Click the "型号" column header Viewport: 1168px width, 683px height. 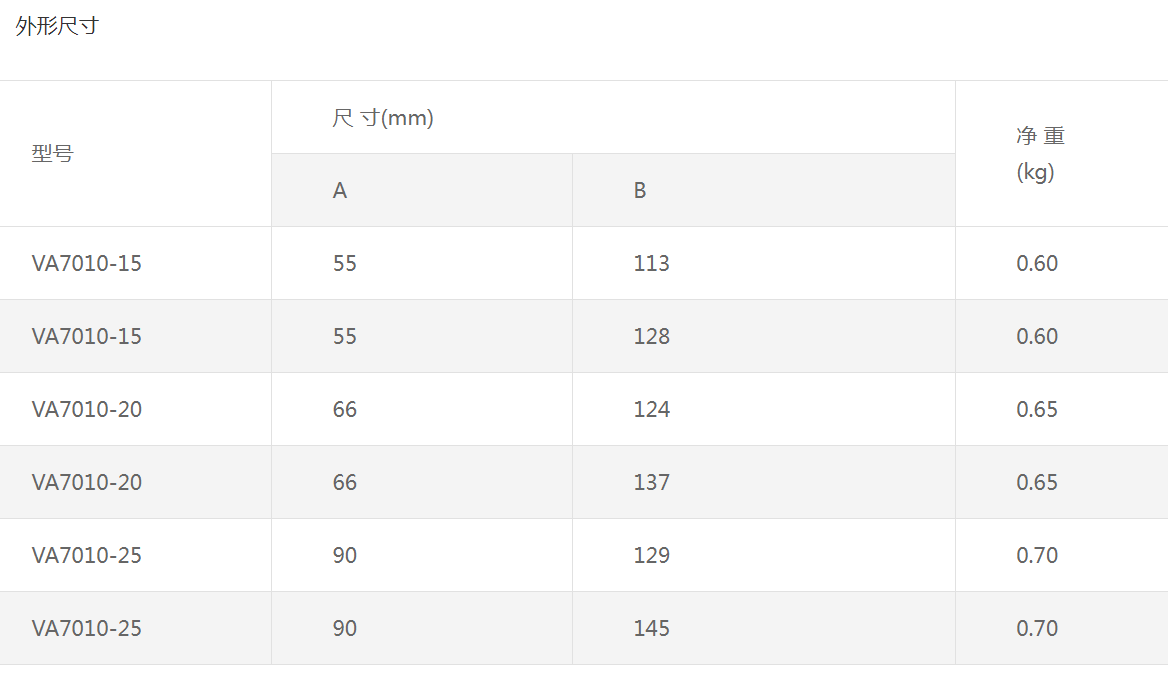52,154
